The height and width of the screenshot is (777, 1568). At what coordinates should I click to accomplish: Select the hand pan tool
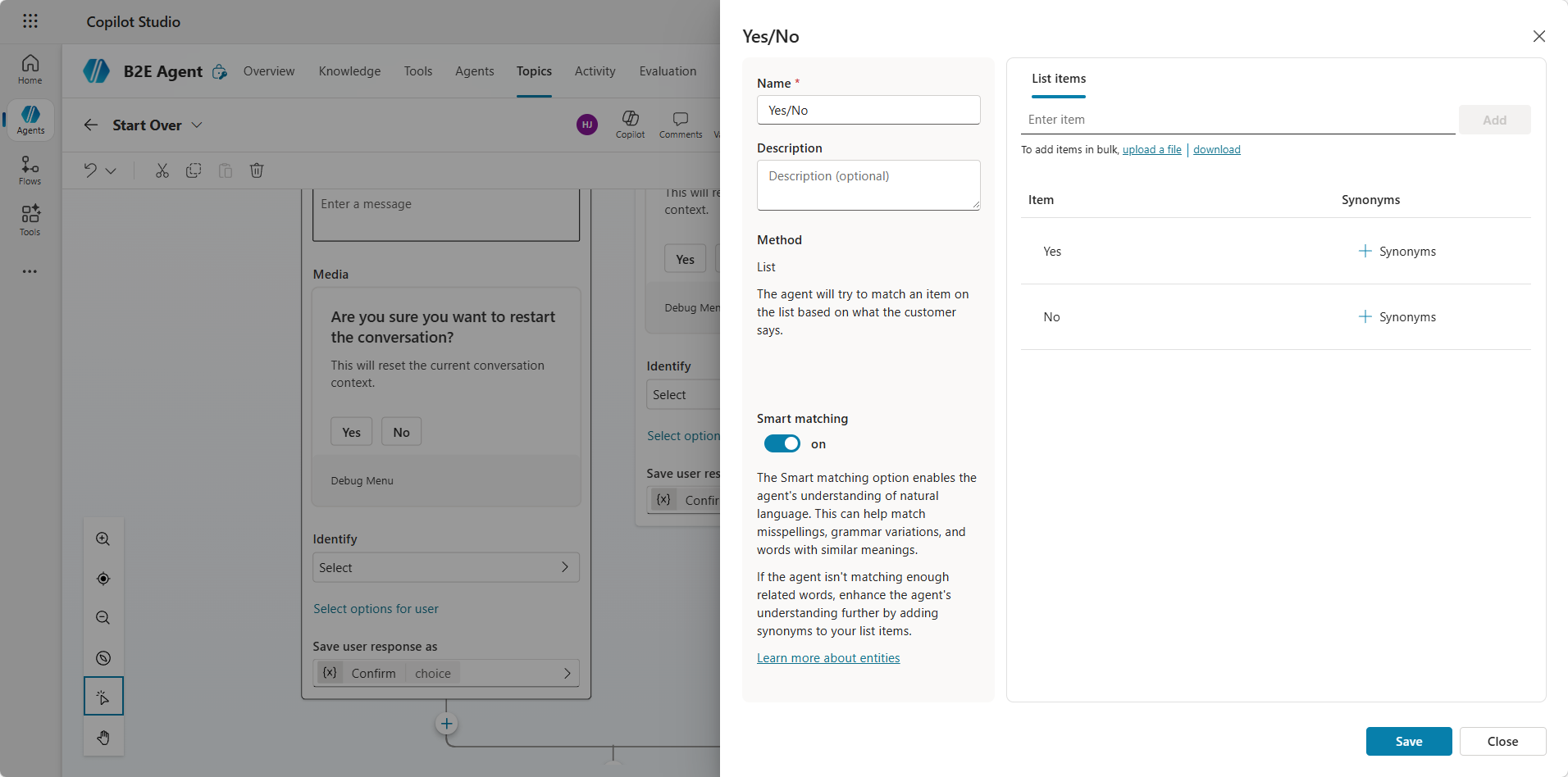pyautogui.click(x=103, y=738)
